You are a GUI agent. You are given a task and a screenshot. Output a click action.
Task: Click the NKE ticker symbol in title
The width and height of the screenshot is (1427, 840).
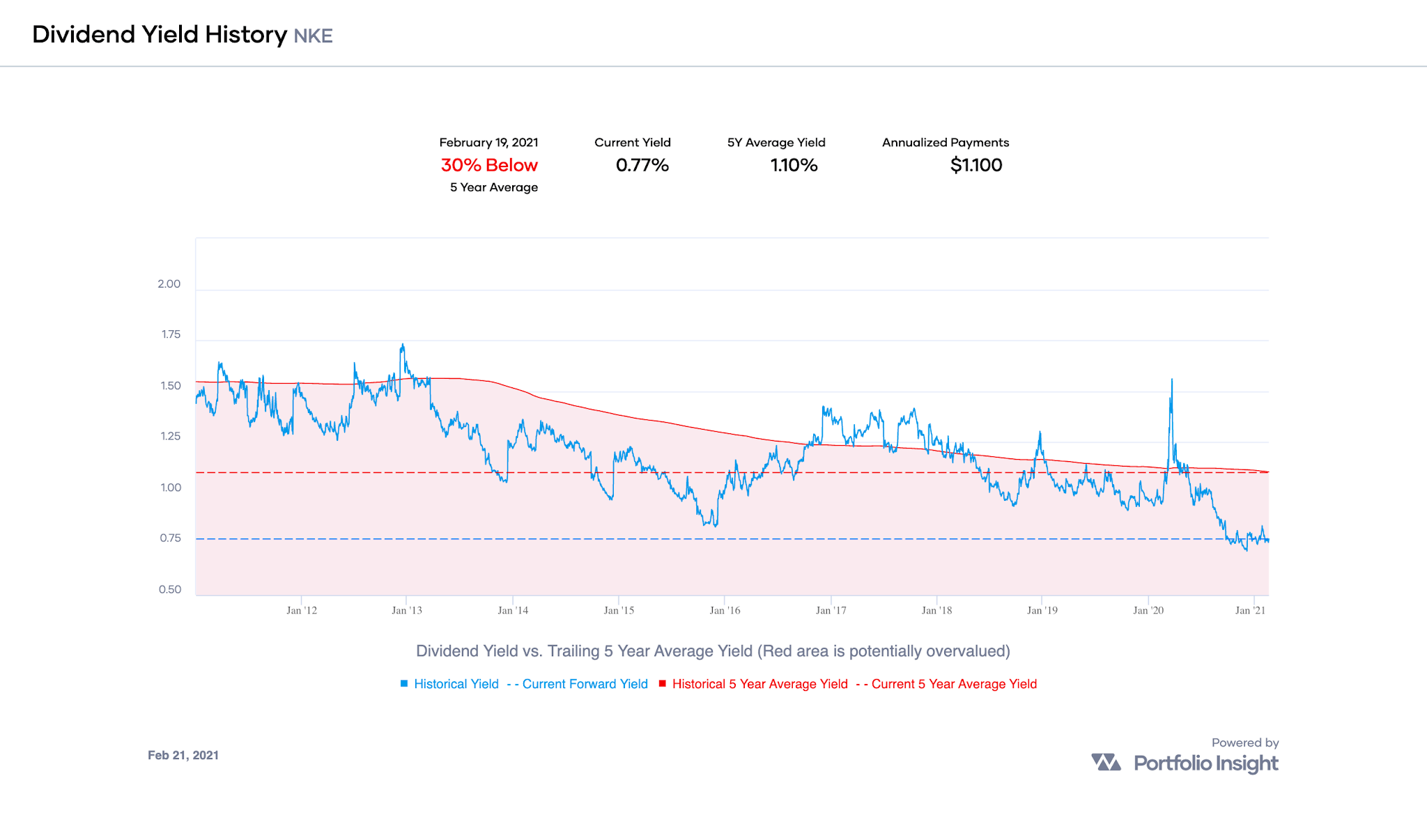click(x=313, y=36)
